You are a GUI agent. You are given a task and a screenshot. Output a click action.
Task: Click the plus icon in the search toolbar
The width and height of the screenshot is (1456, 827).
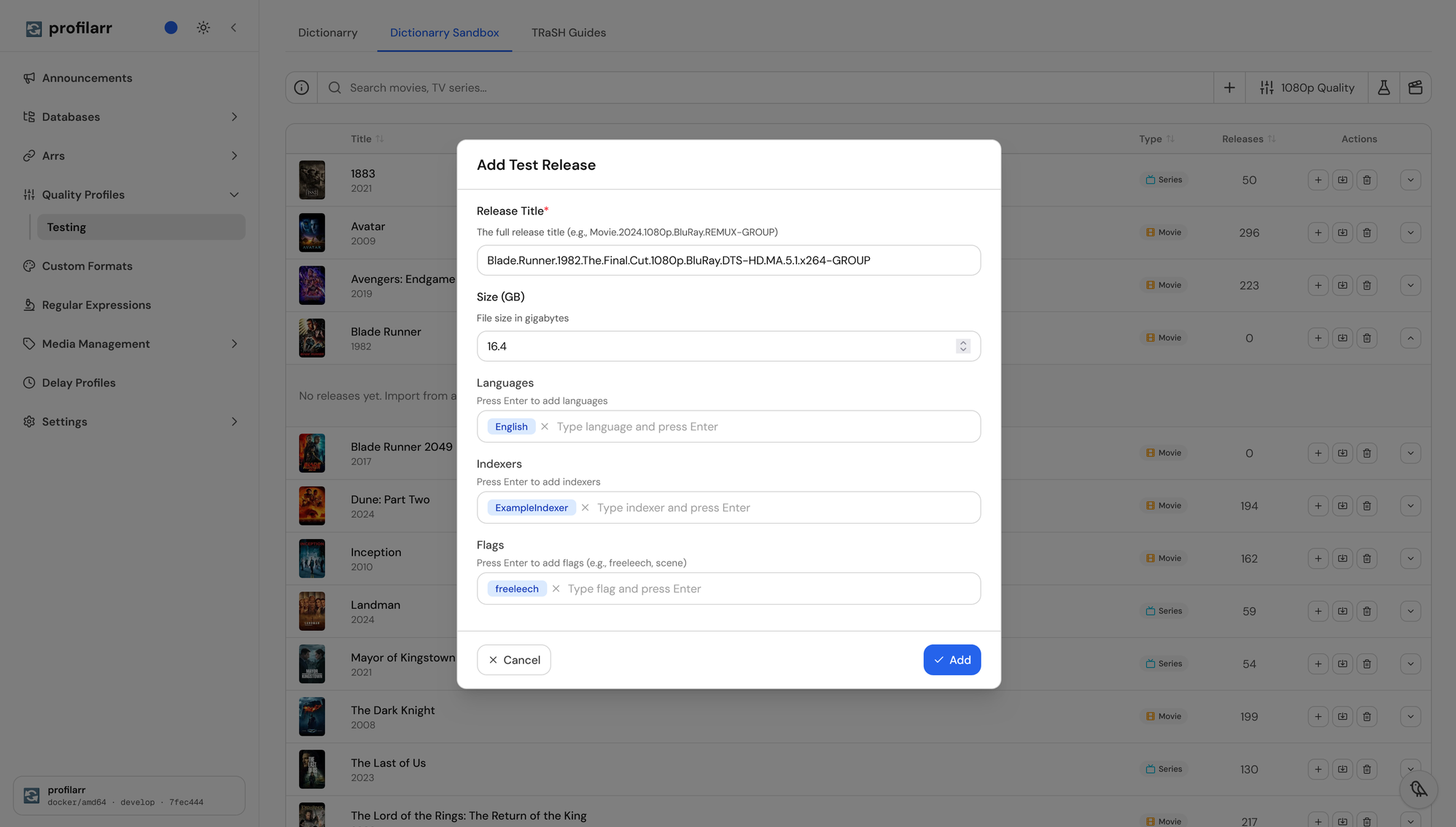click(1229, 88)
